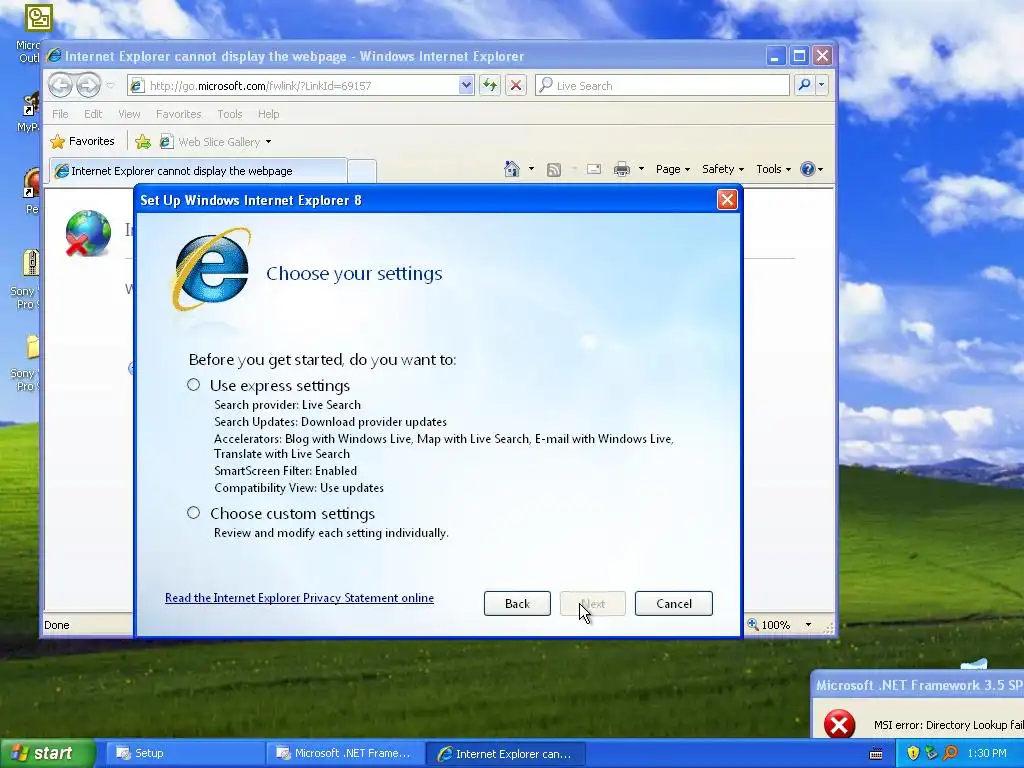Expand the zoom level dropdown arrow
This screenshot has height=768, width=1024.
point(808,625)
